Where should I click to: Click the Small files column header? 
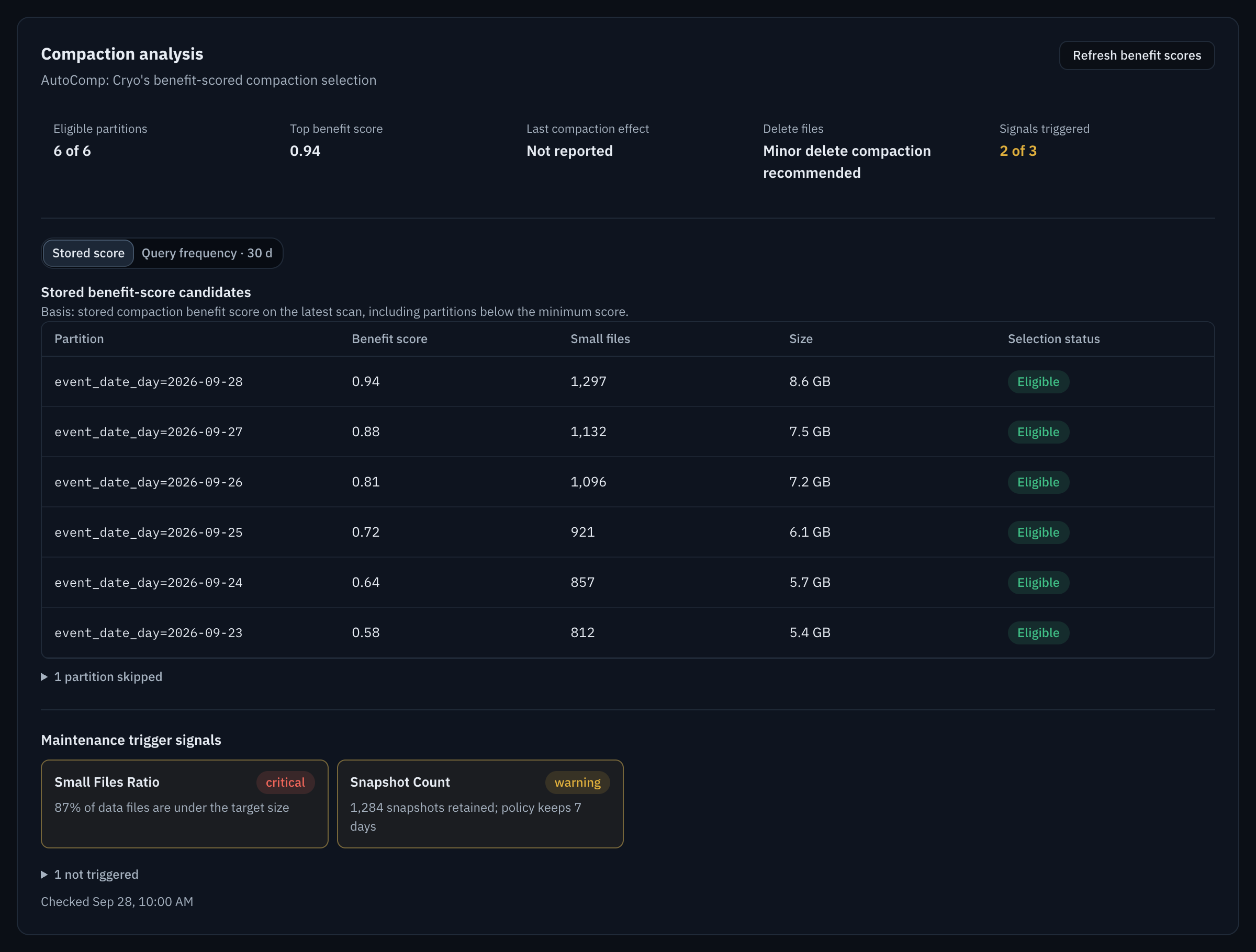[x=600, y=339]
